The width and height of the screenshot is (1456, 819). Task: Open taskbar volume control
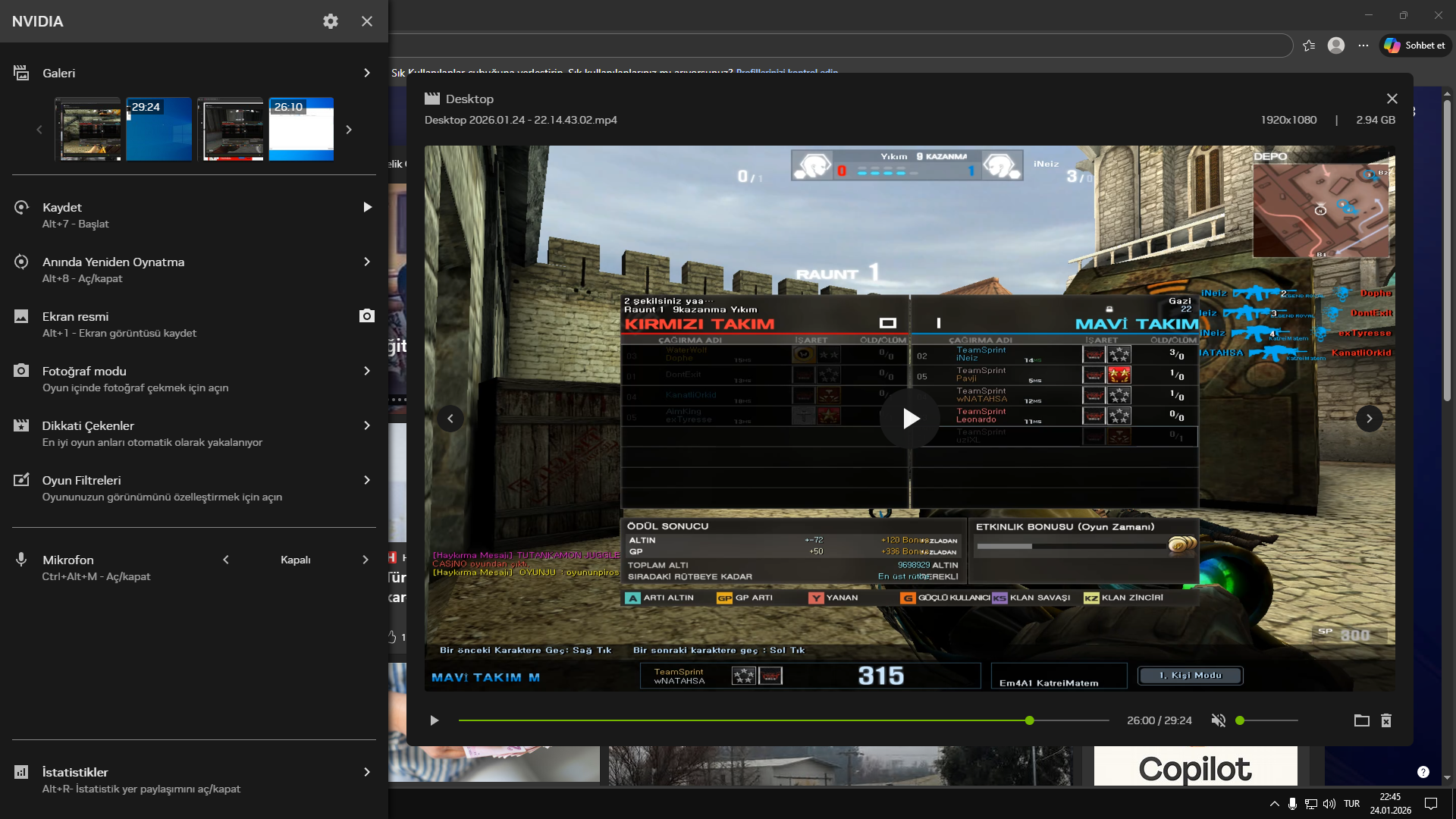click(x=1329, y=804)
